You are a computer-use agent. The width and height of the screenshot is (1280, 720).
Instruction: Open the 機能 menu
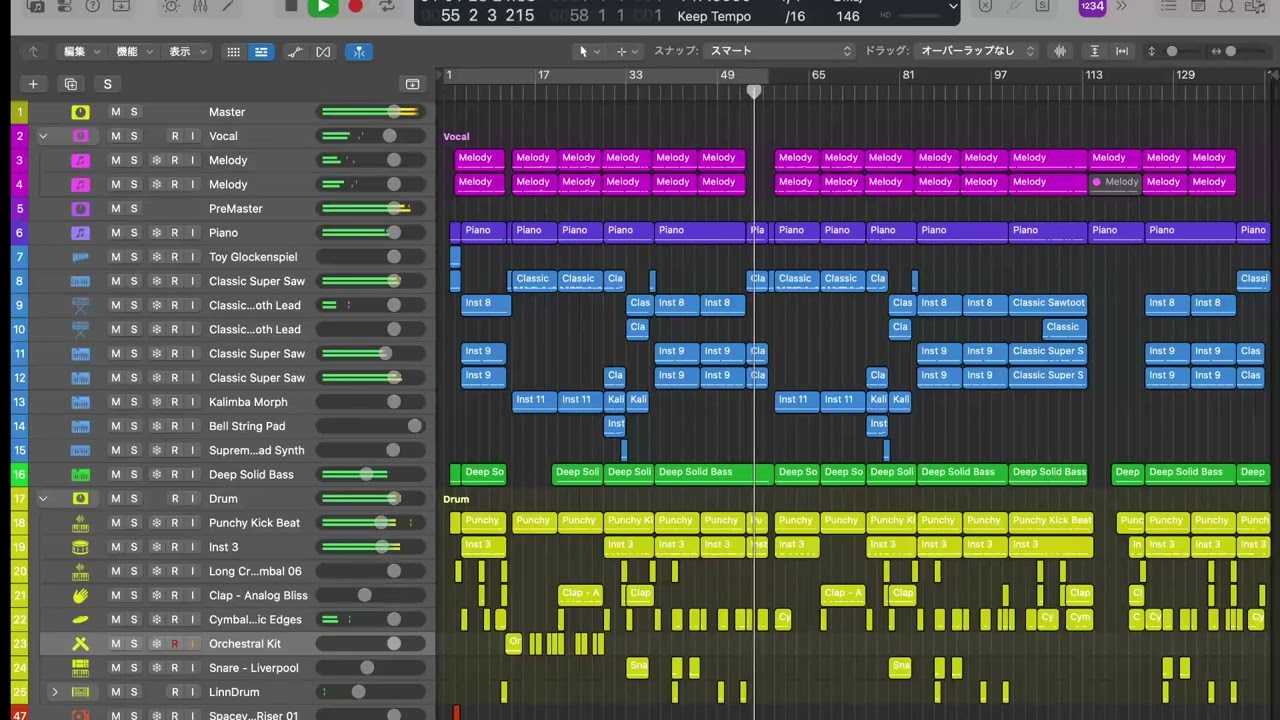(x=134, y=51)
